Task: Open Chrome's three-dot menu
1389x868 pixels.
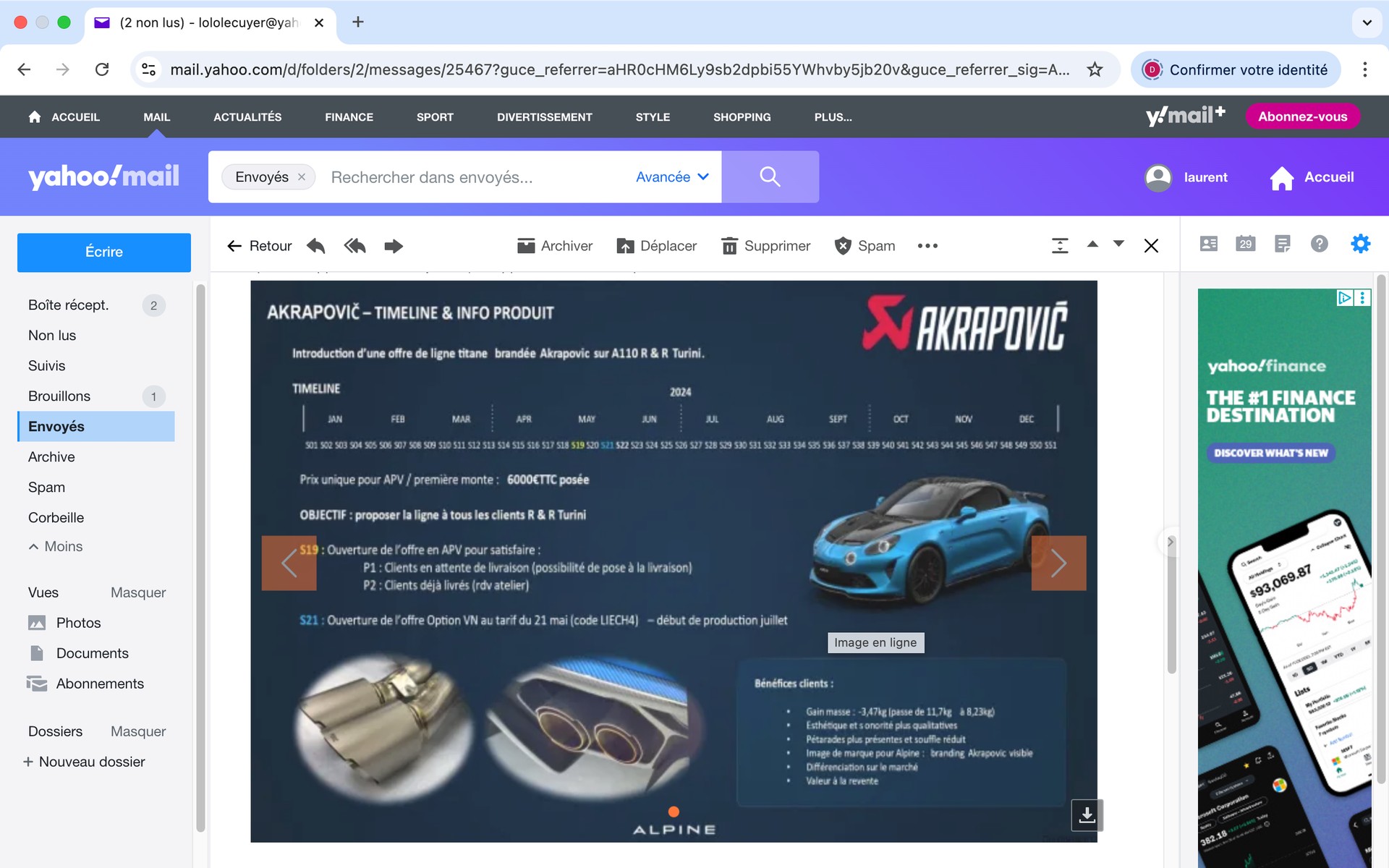Action: 1364,69
